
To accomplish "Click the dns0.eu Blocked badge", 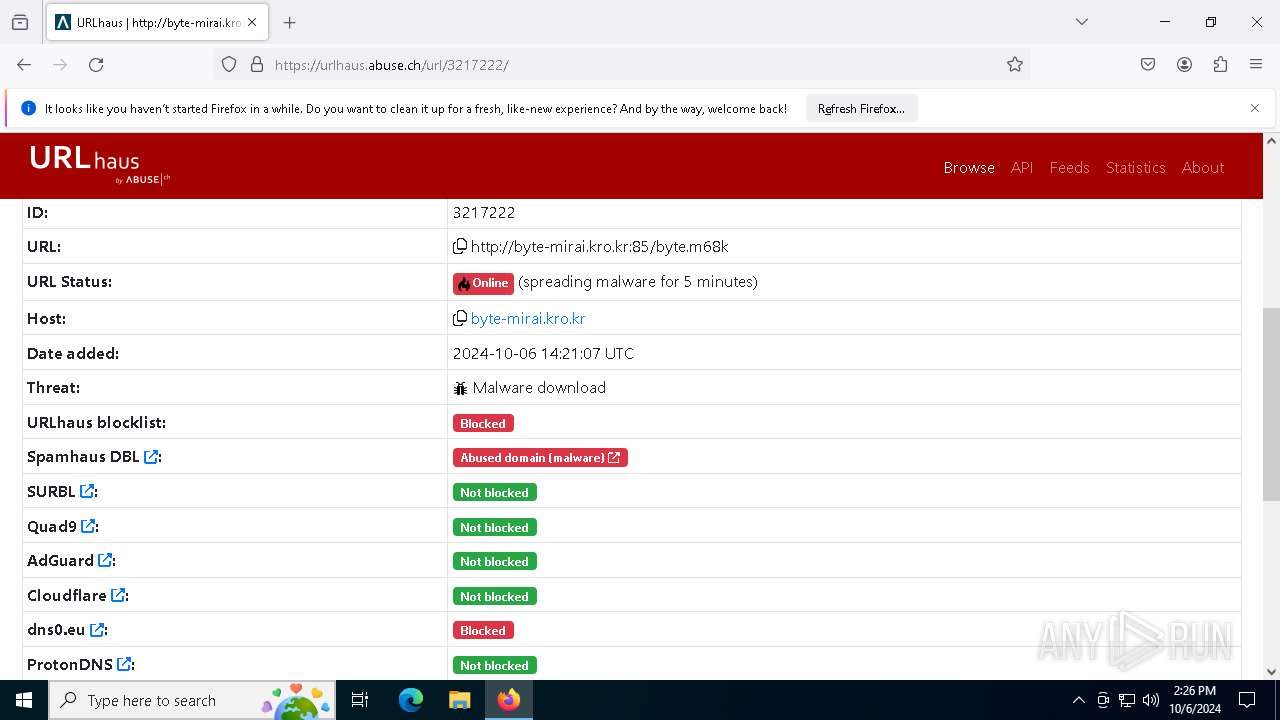I will coord(483,630).
